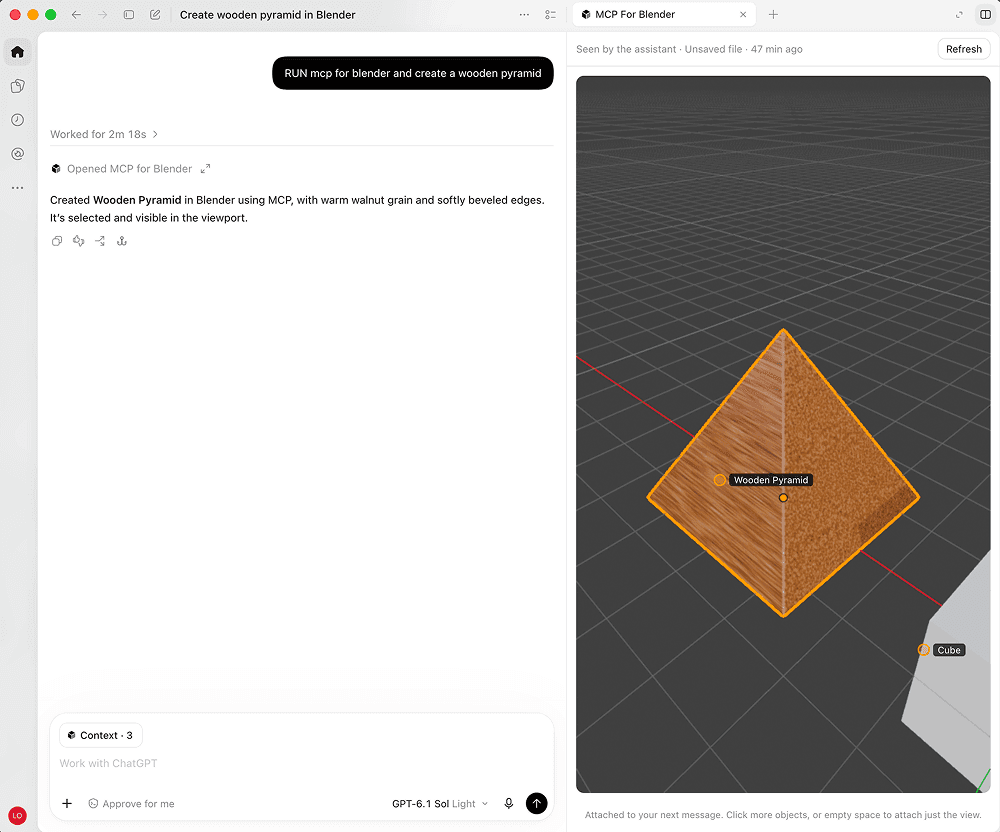Select the Cube label marker in viewport
The image size is (1000, 832).
click(x=949, y=650)
